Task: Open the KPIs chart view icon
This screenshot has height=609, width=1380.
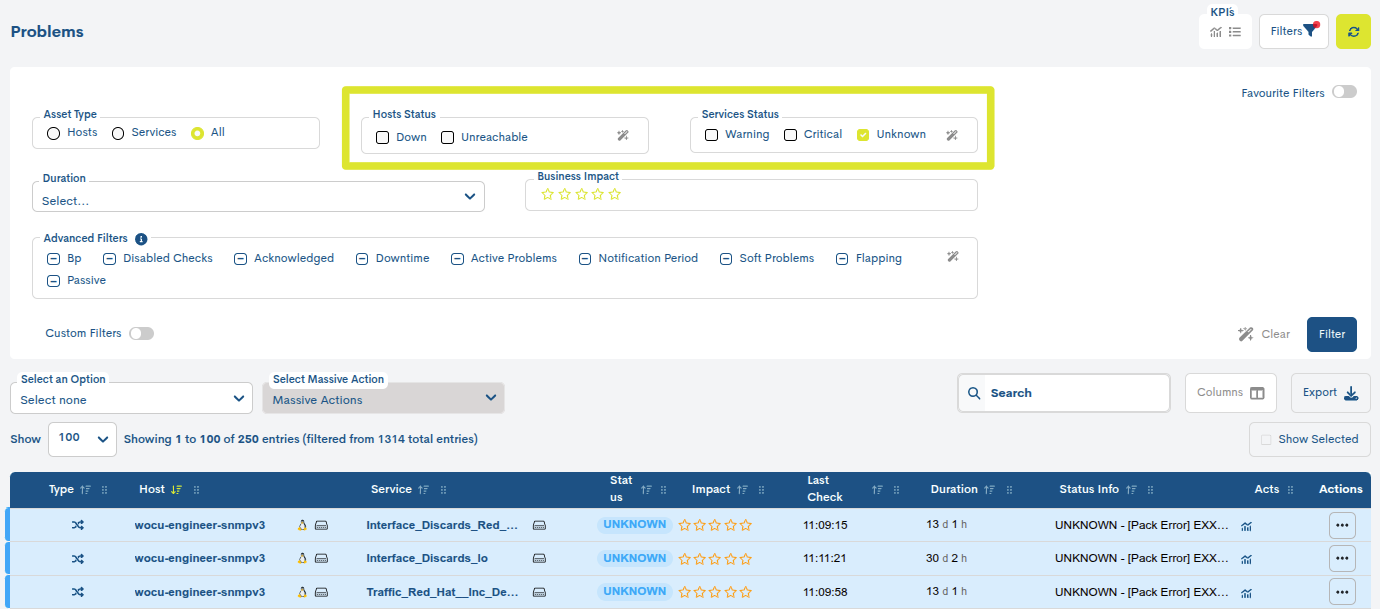Action: coord(1216,32)
